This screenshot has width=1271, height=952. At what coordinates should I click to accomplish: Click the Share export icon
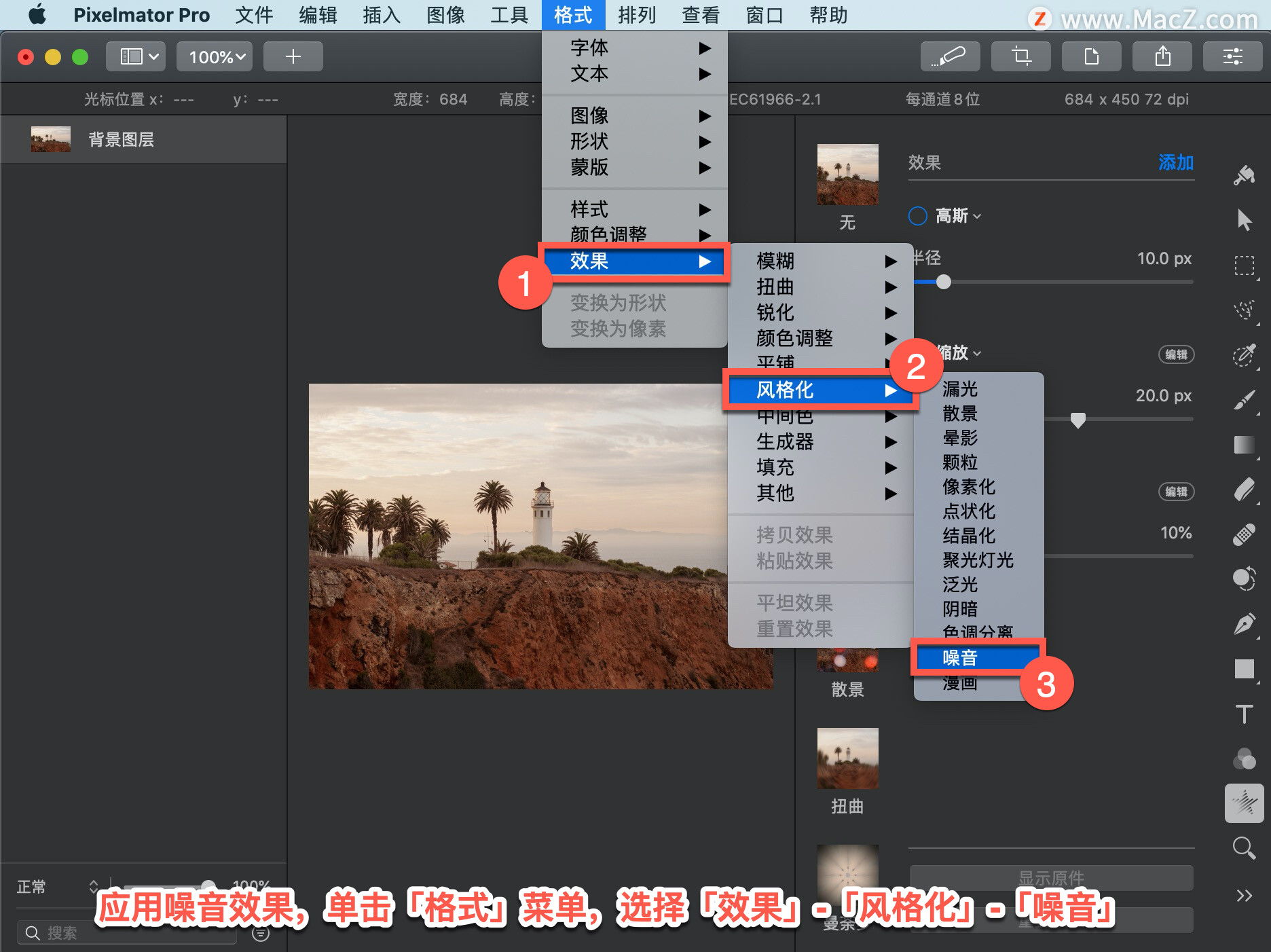[1162, 56]
